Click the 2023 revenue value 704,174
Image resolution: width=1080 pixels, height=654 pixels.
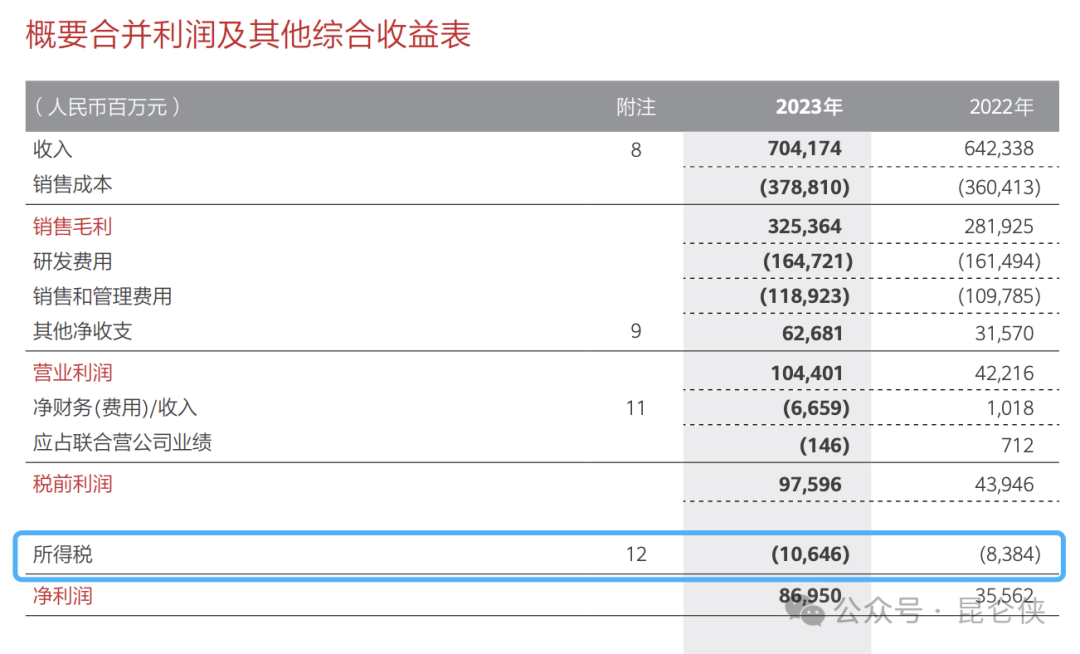point(804,148)
